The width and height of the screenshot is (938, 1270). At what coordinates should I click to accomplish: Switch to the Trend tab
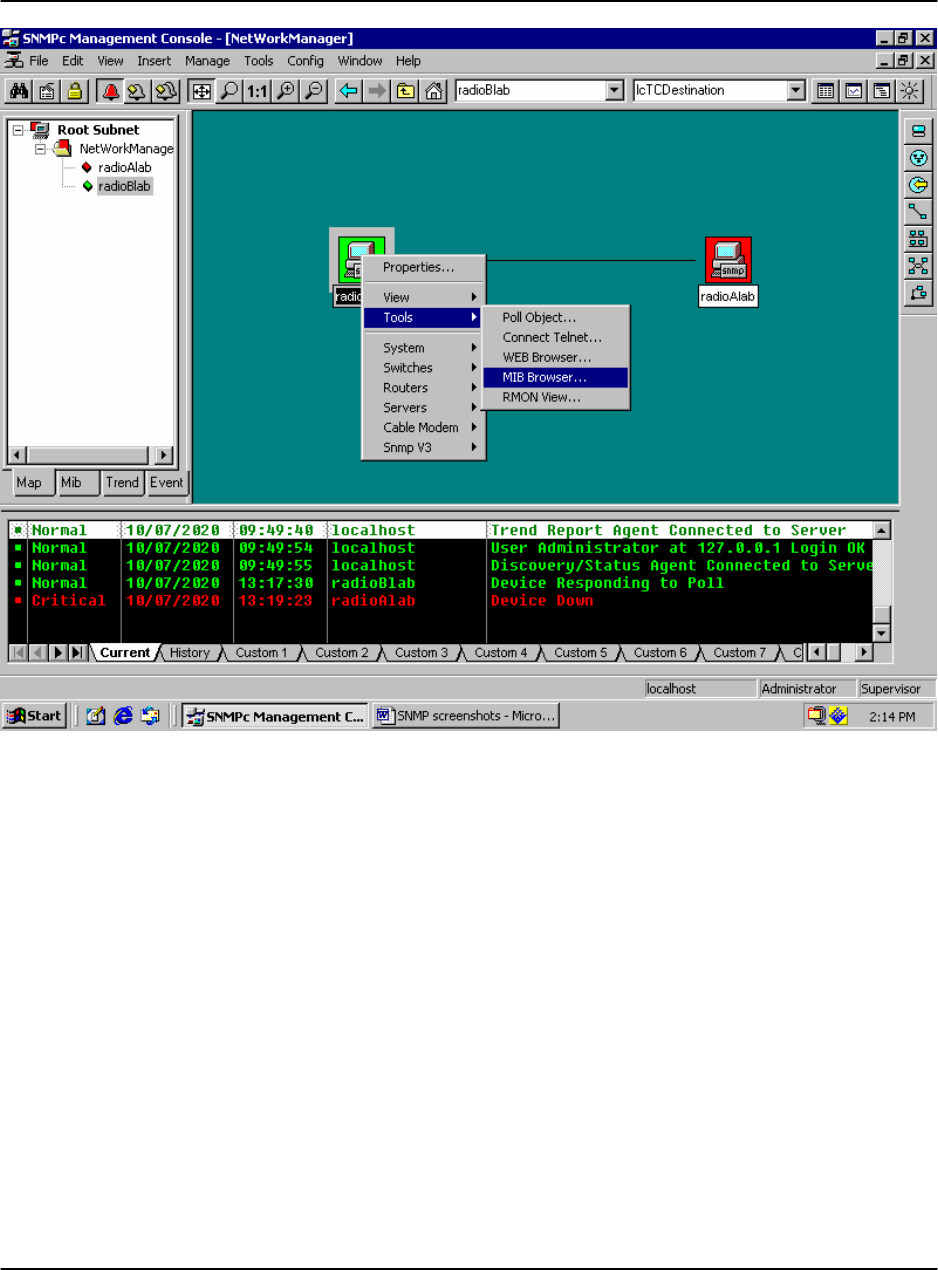pos(123,483)
